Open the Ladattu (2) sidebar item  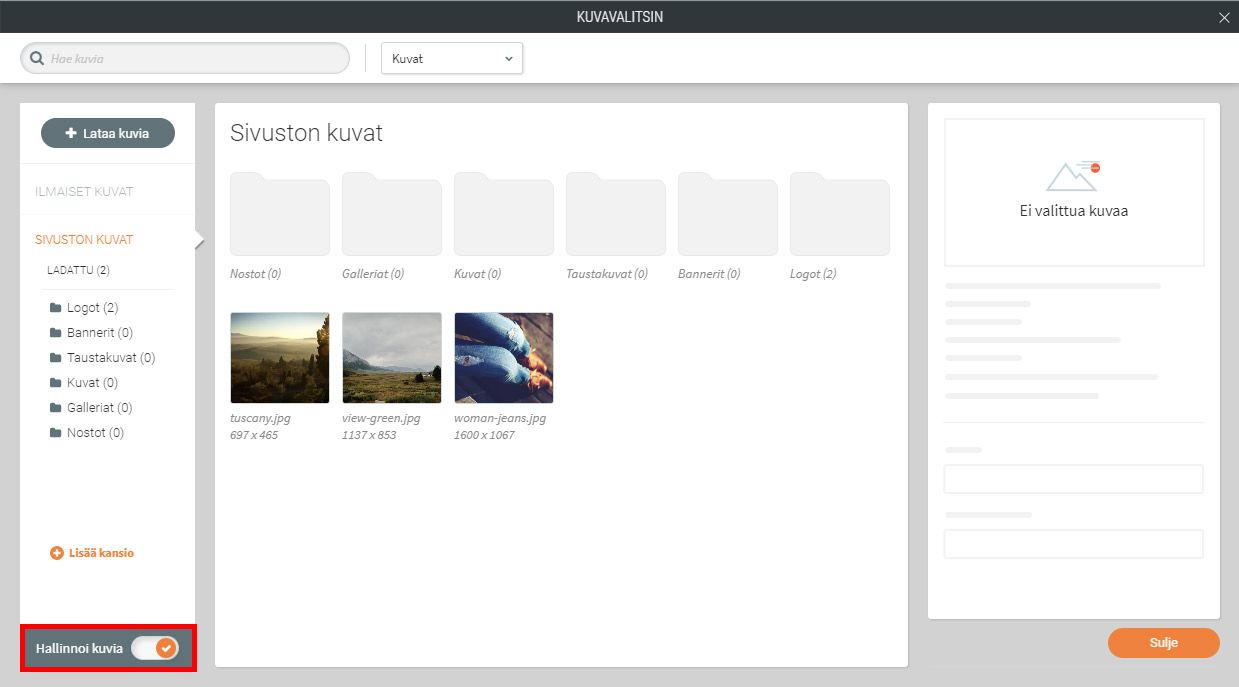(x=78, y=270)
